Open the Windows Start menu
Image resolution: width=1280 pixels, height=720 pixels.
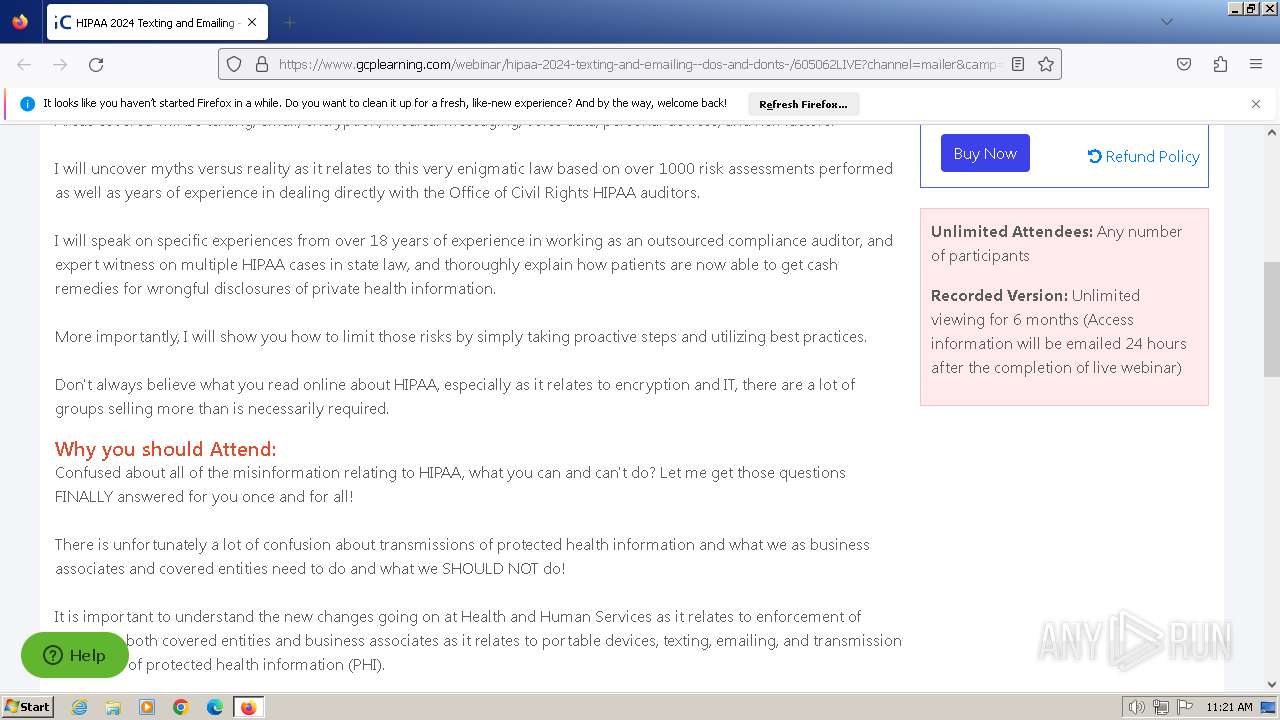[27, 707]
